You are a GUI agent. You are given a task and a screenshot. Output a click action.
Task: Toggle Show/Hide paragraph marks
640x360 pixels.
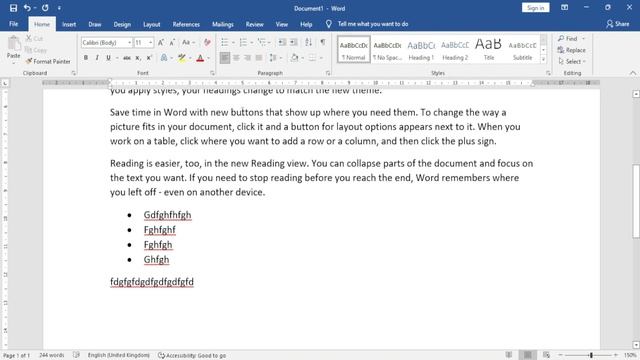point(323,42)
